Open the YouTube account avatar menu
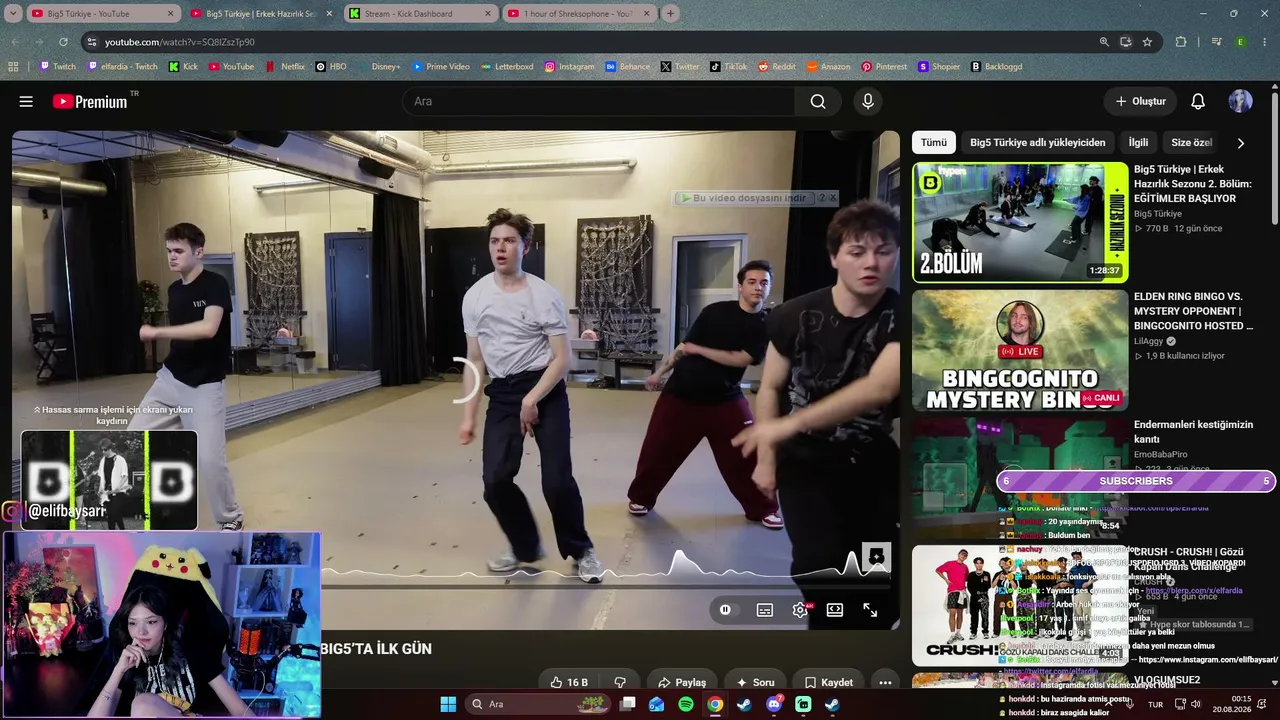The width and height of the screenshot is (1280, 720). click(1240, 101)
